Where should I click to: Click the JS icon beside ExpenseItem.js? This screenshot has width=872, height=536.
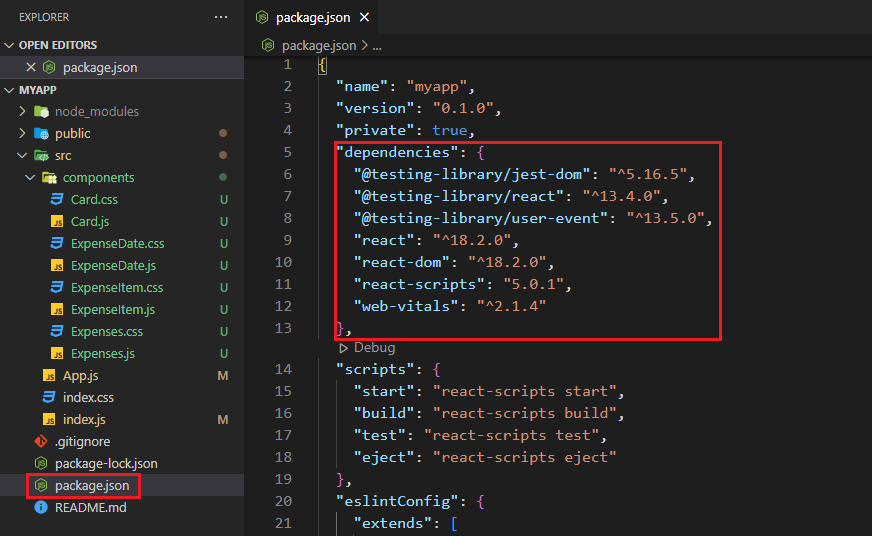tap(57, 309)
